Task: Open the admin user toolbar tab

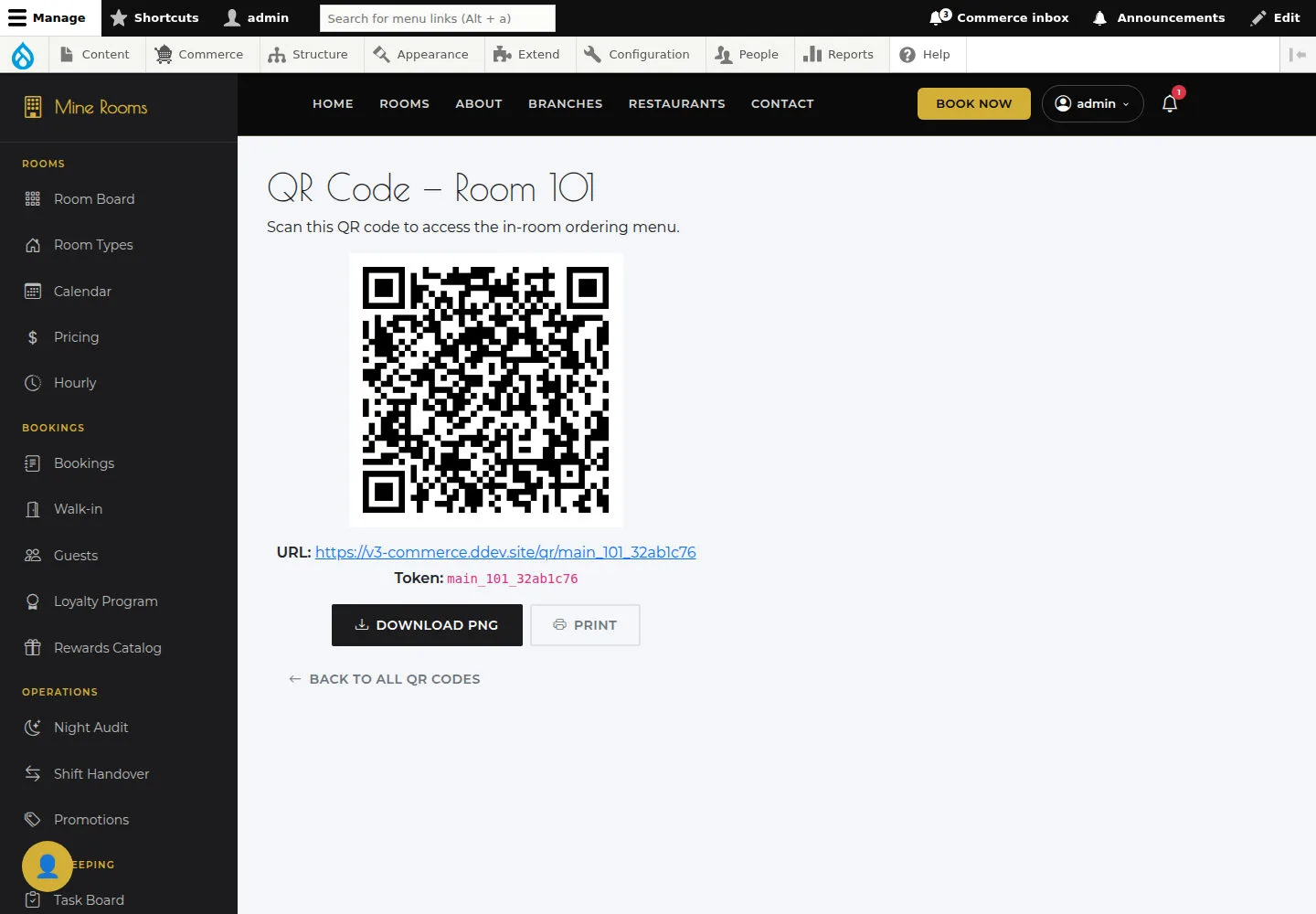Action: [x=257, y=18]
